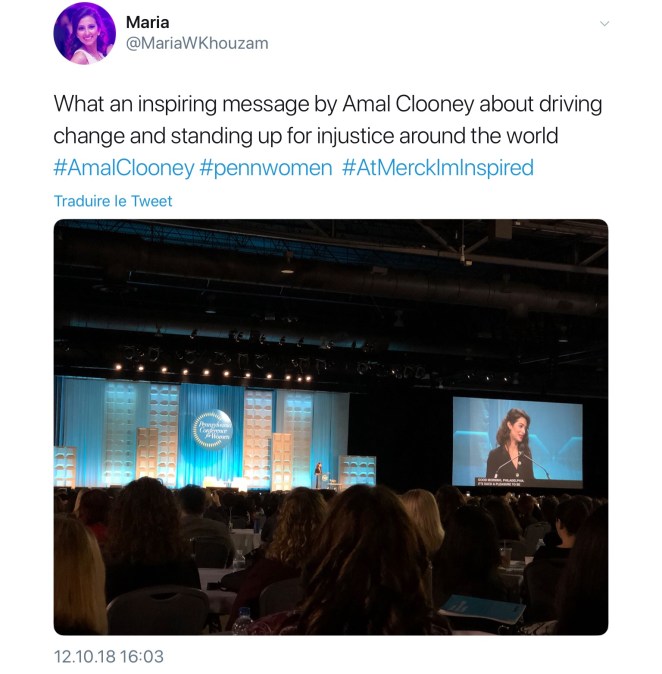Click the water bottle at bottom of photo
The height and width of the screenshot is (674, 662).
[x=243, y=621]
